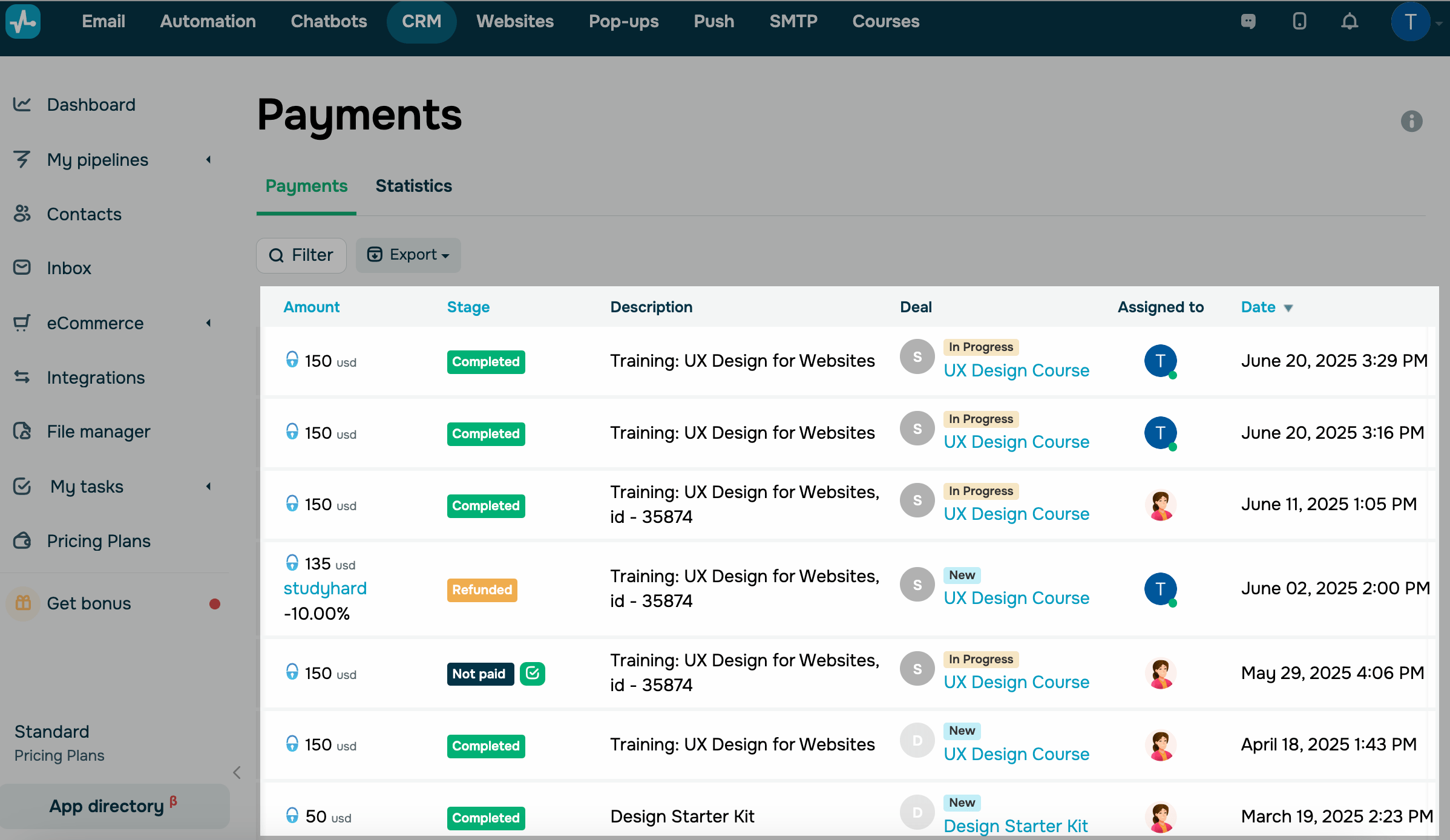This screenshot has height=840, width=1450.
Task: Click the File manager icon
Action: tap(22, 431)
